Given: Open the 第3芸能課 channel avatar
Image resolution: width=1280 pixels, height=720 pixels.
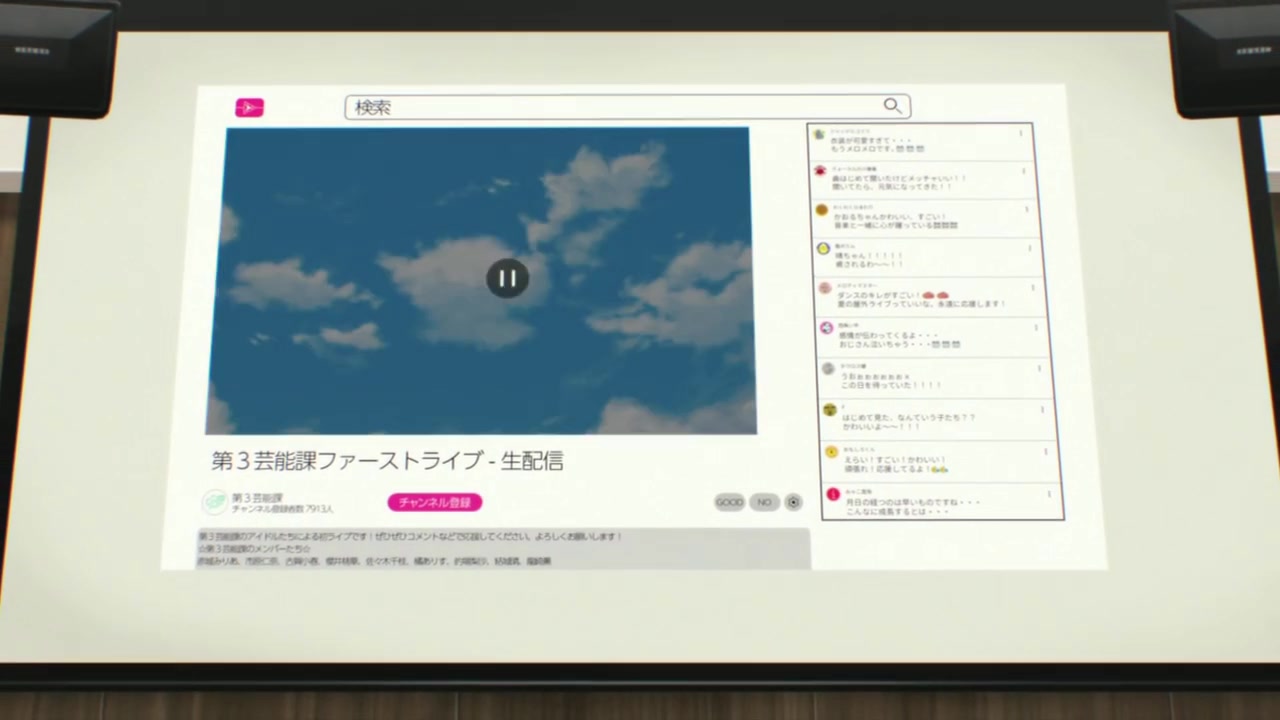Looking at the screenshot, I should (x=215, y=501).
